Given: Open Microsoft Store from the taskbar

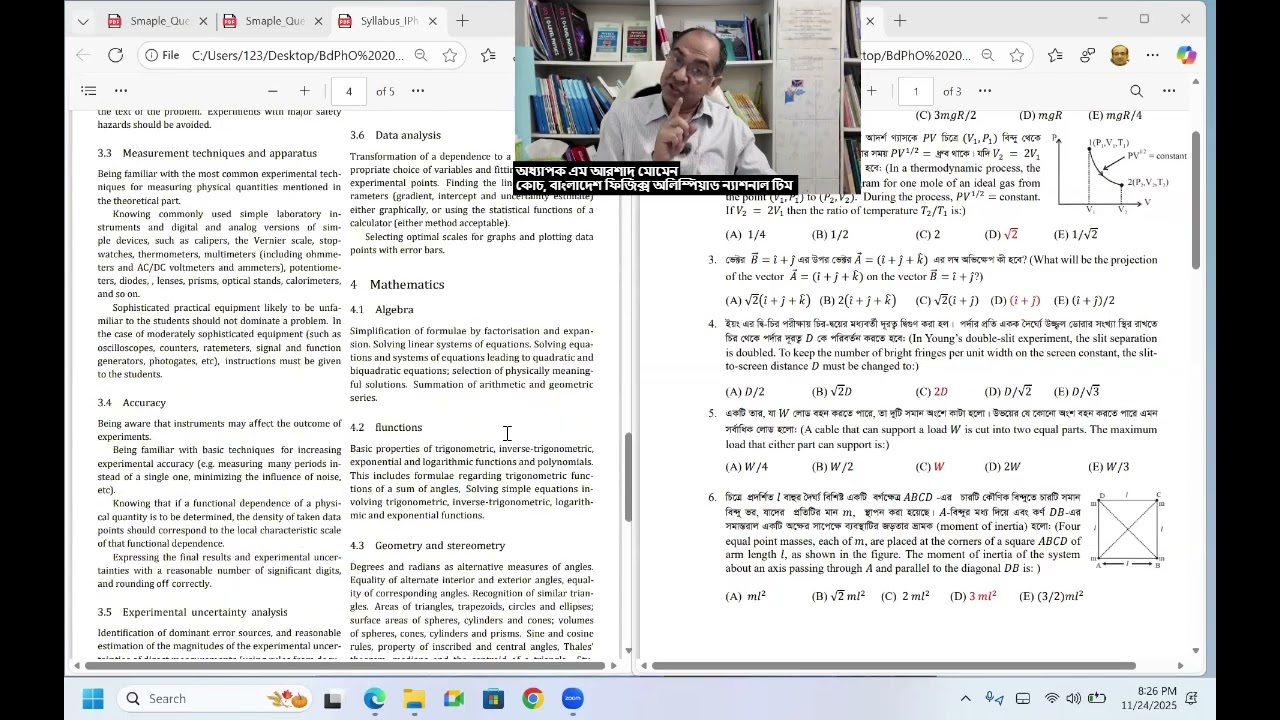Looking at the screenshot, I should coord(493,699).
